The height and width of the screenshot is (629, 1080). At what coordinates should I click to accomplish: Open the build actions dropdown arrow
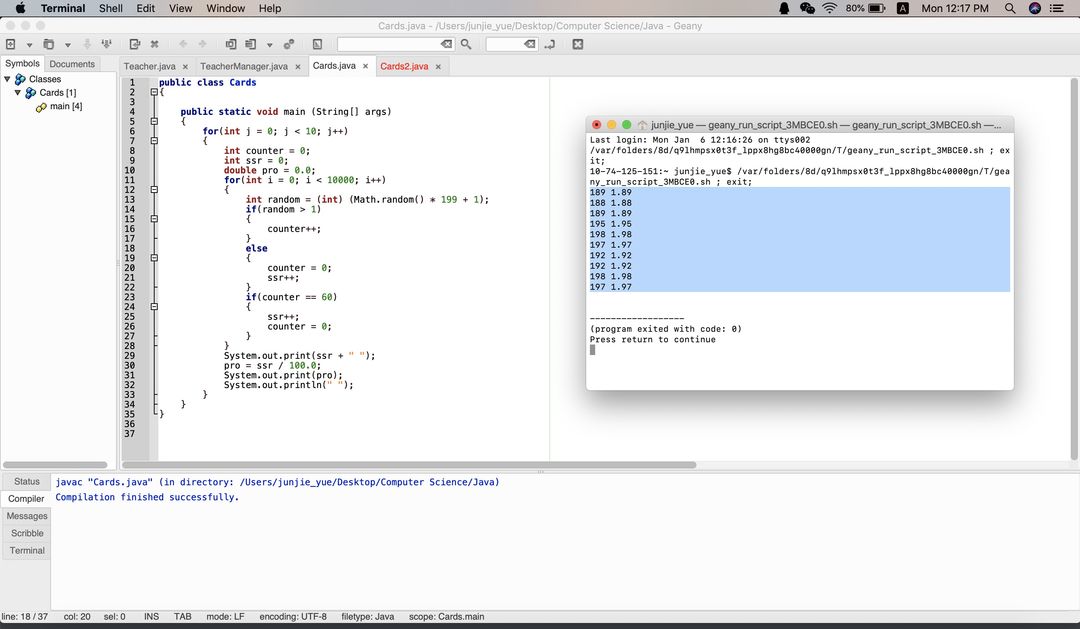pos(269,45)
